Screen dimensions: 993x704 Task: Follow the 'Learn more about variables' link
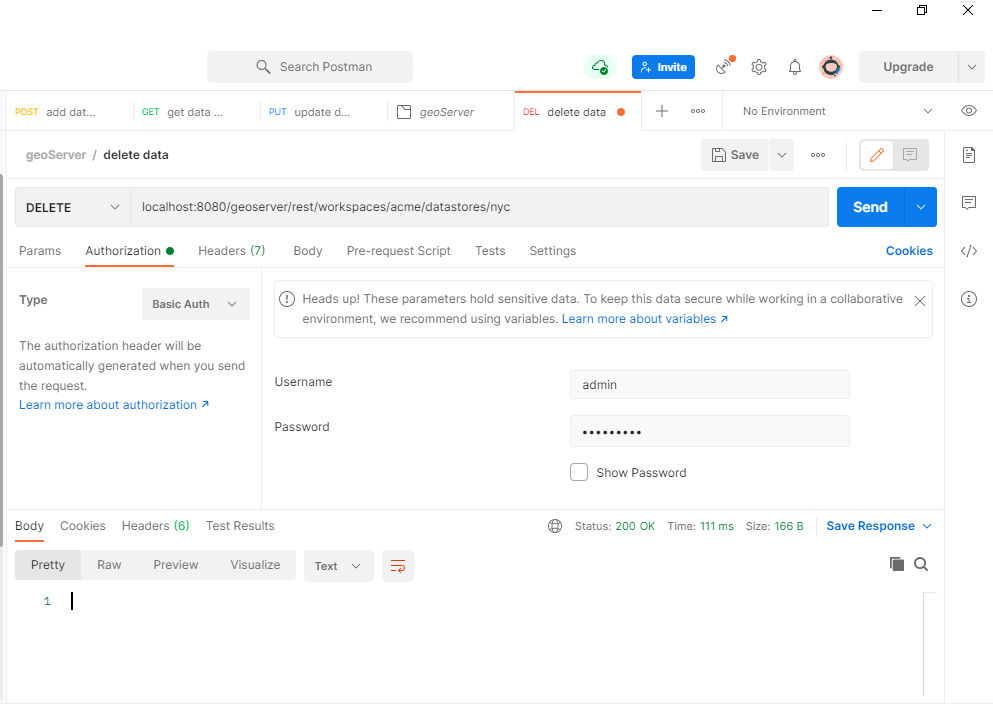[x=638, y=319]
